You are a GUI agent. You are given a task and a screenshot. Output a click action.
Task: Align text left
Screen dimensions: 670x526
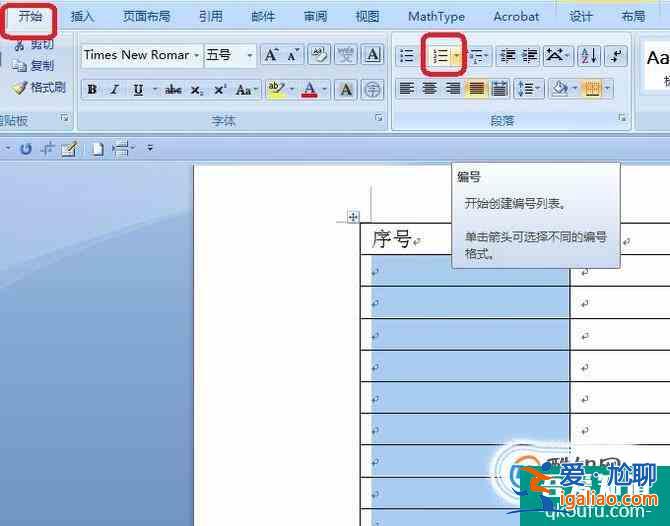pos(406,89)
